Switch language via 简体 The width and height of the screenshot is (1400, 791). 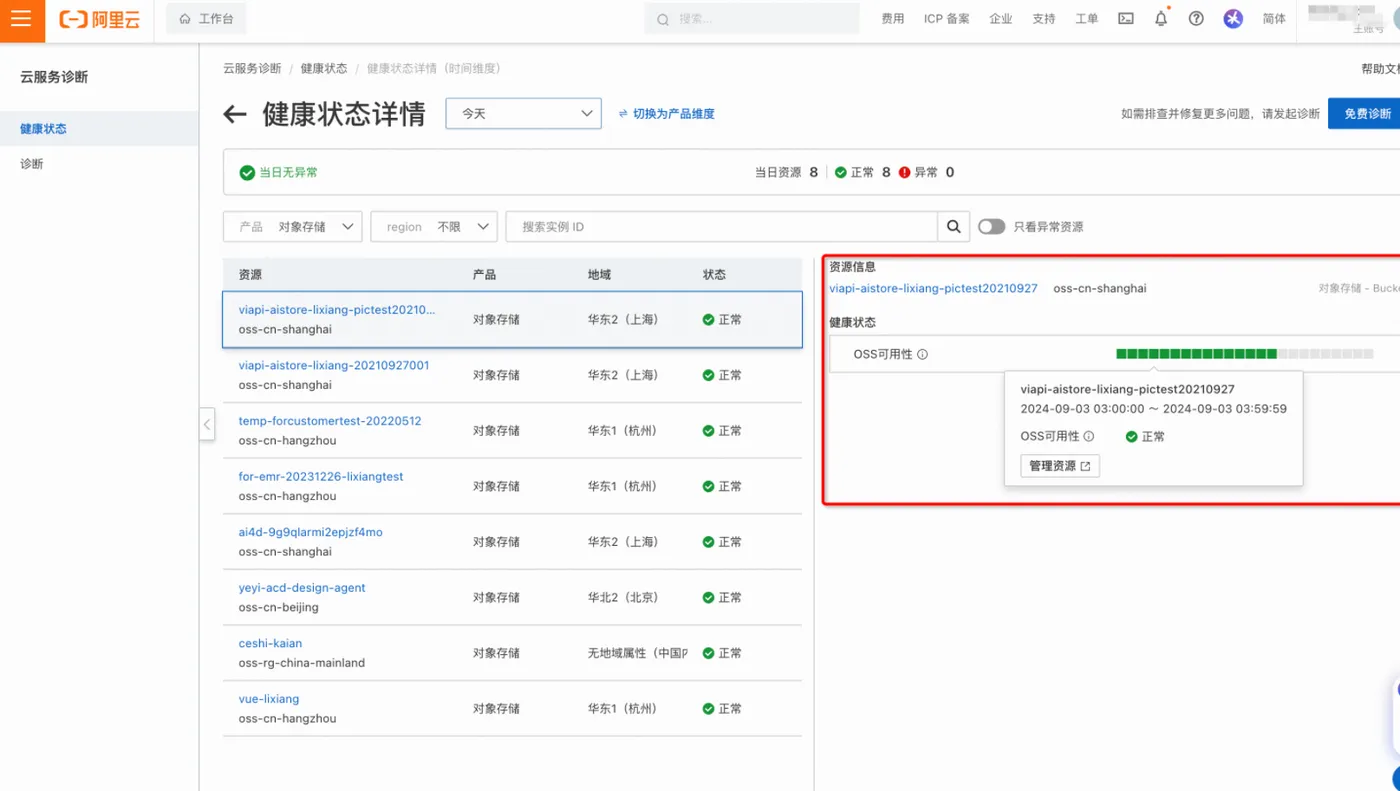tap(1274, 19)
